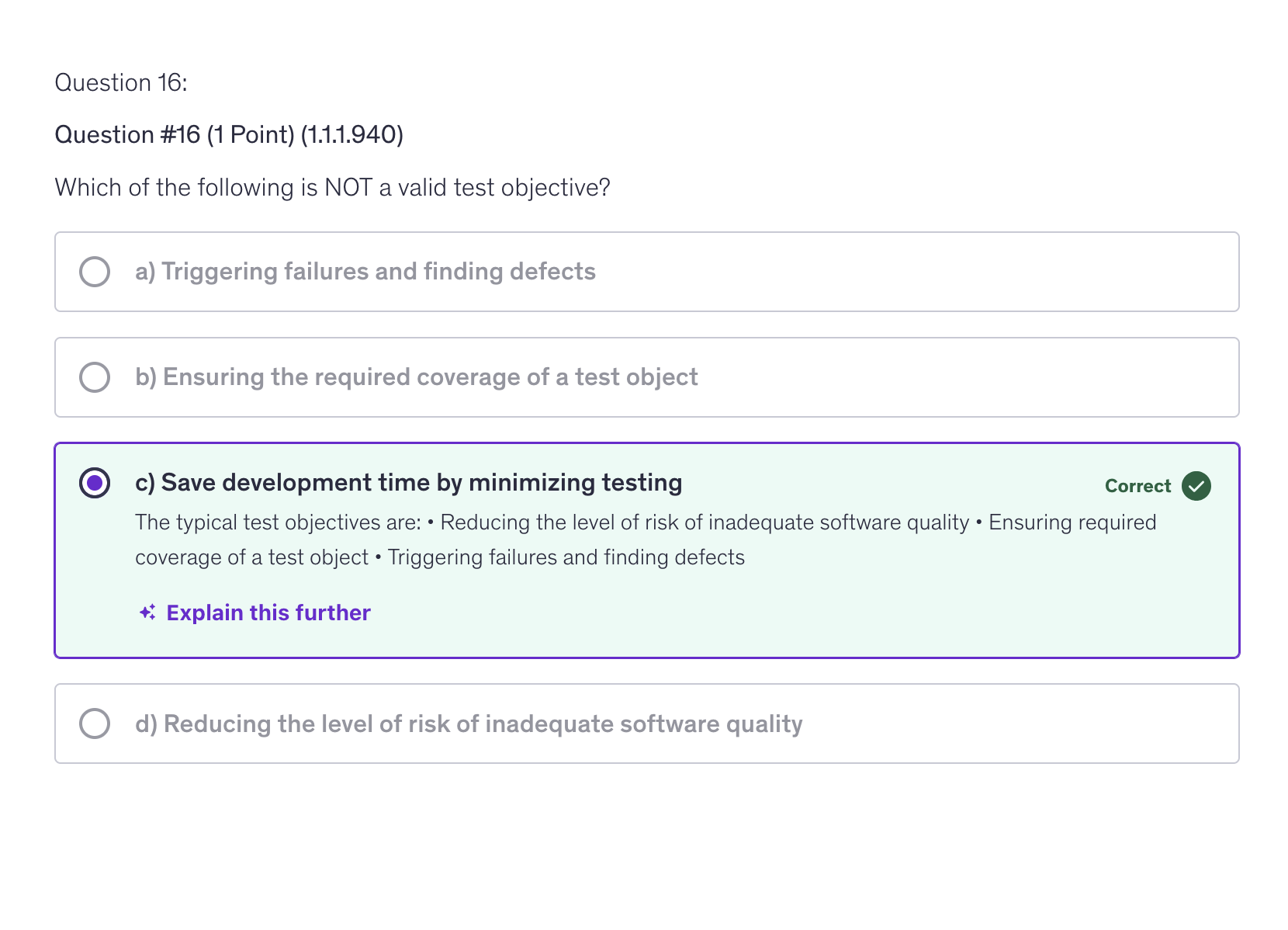The height and width of the screenshot is (930, 1288).
Task: Click the Question #16 (1 Point) title
Action: [x=229, y=134]
